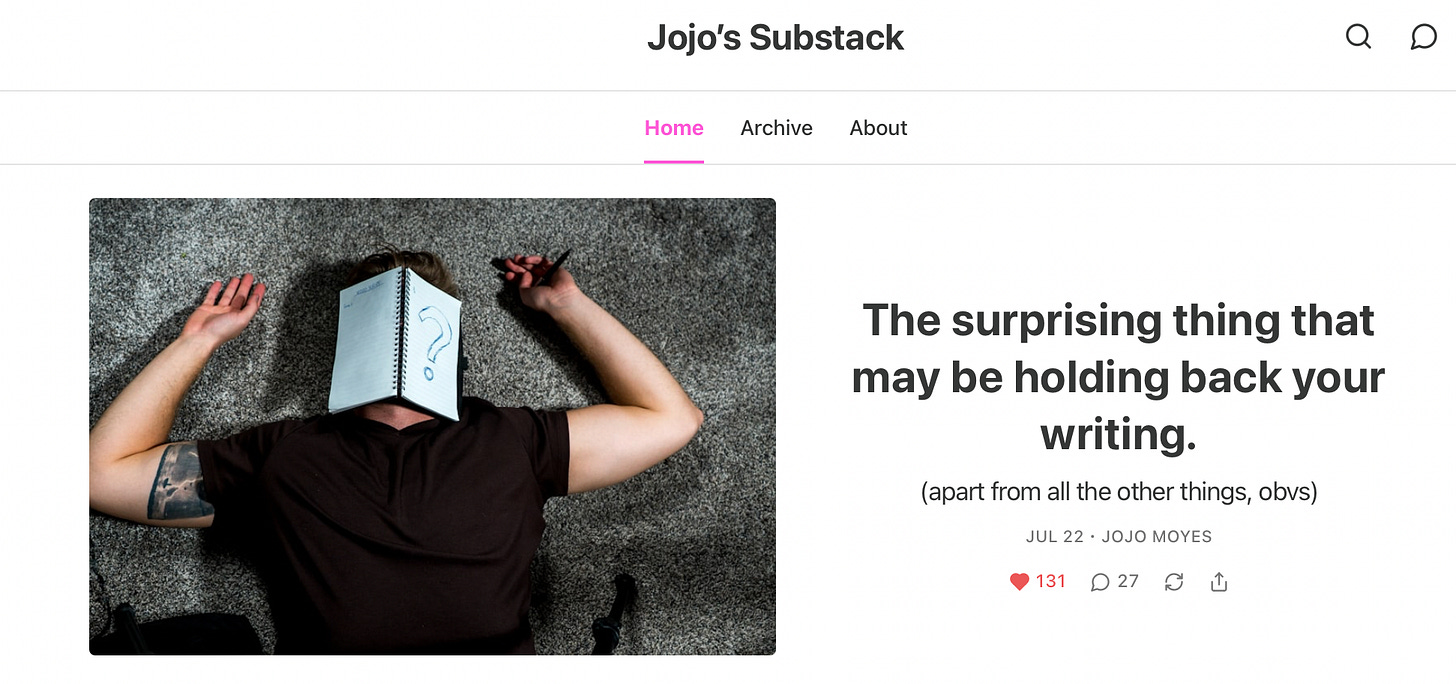
Task: Share the post with the upload arrow icon
Action: [1219, 582]
